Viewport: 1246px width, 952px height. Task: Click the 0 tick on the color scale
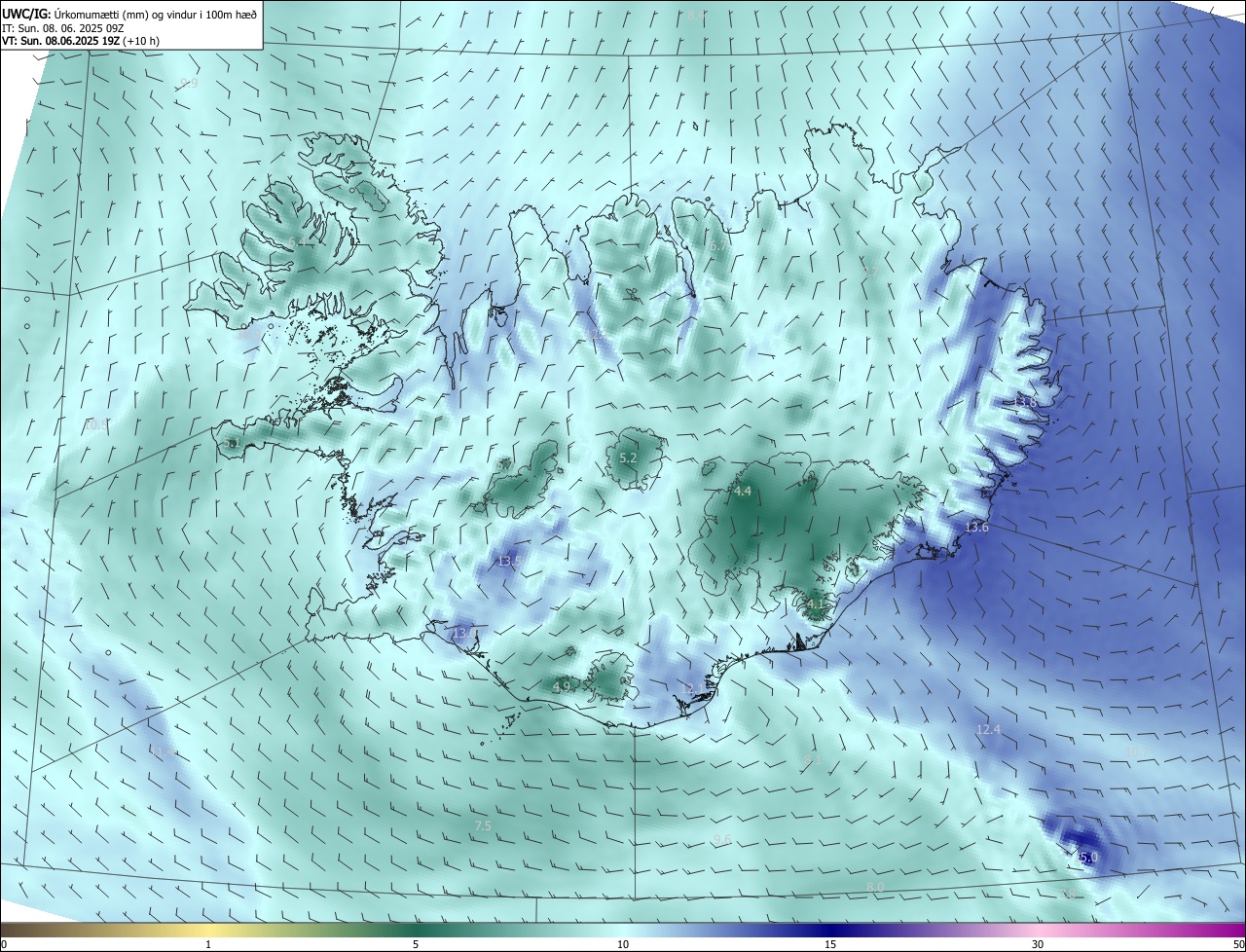coord(4,944)
